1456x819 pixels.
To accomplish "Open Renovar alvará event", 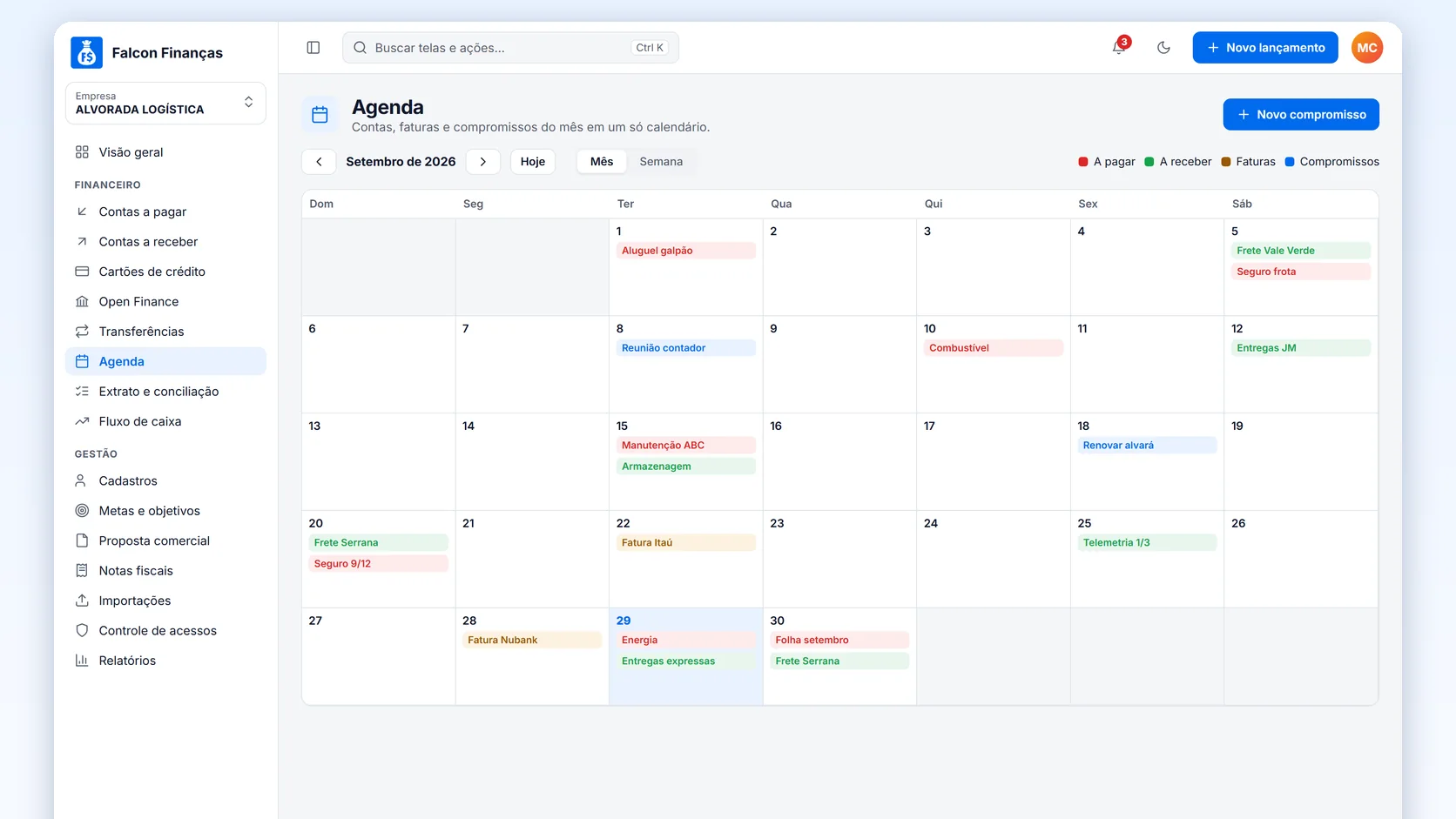I will (1147, 446).
